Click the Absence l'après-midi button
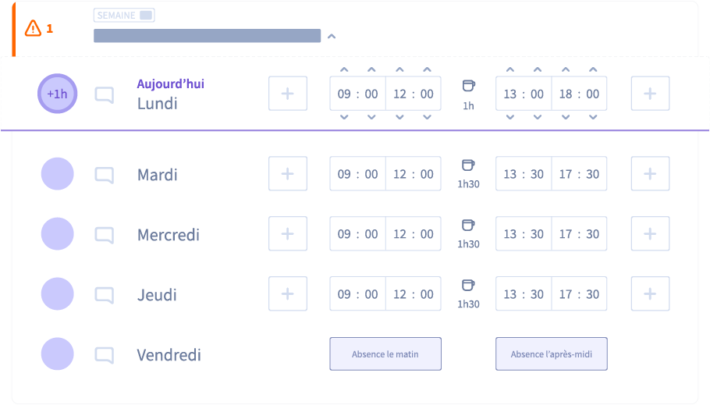Screen dimensions: 710x405 tap(551, 354)
